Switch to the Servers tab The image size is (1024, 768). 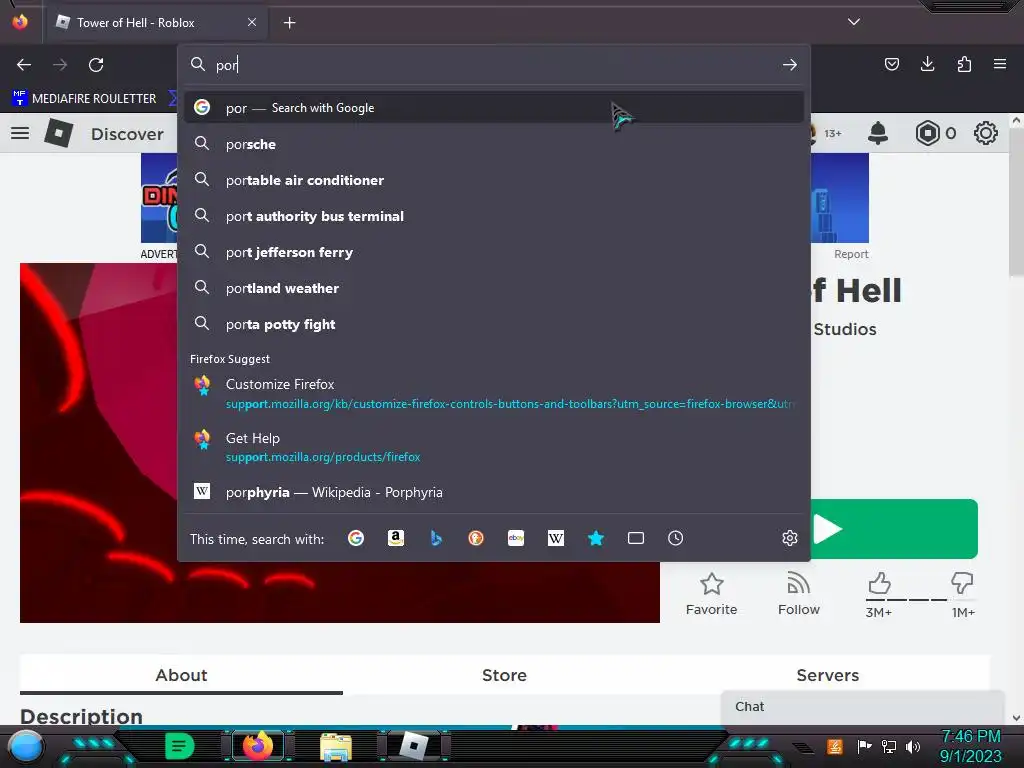(827, 675)
